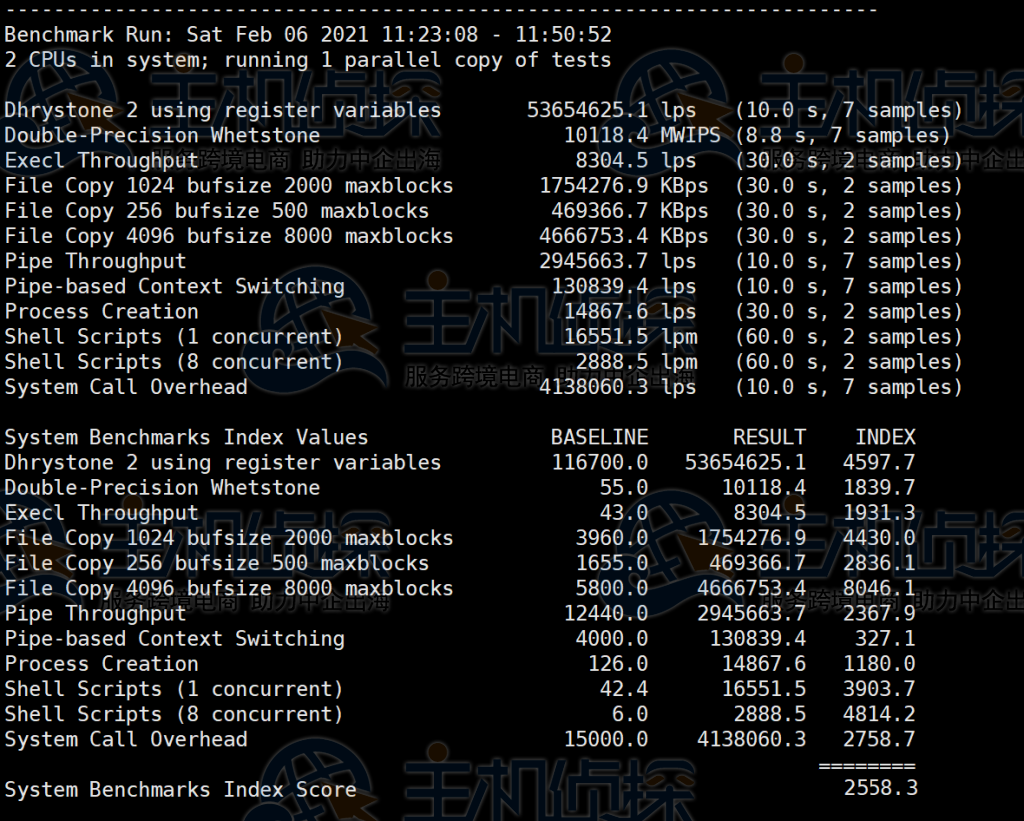This screenshot has height=821, width=1024.
Task: Select Shell Scripts 1 concurrent baseline 42.4
Action: tap(624, 689)
